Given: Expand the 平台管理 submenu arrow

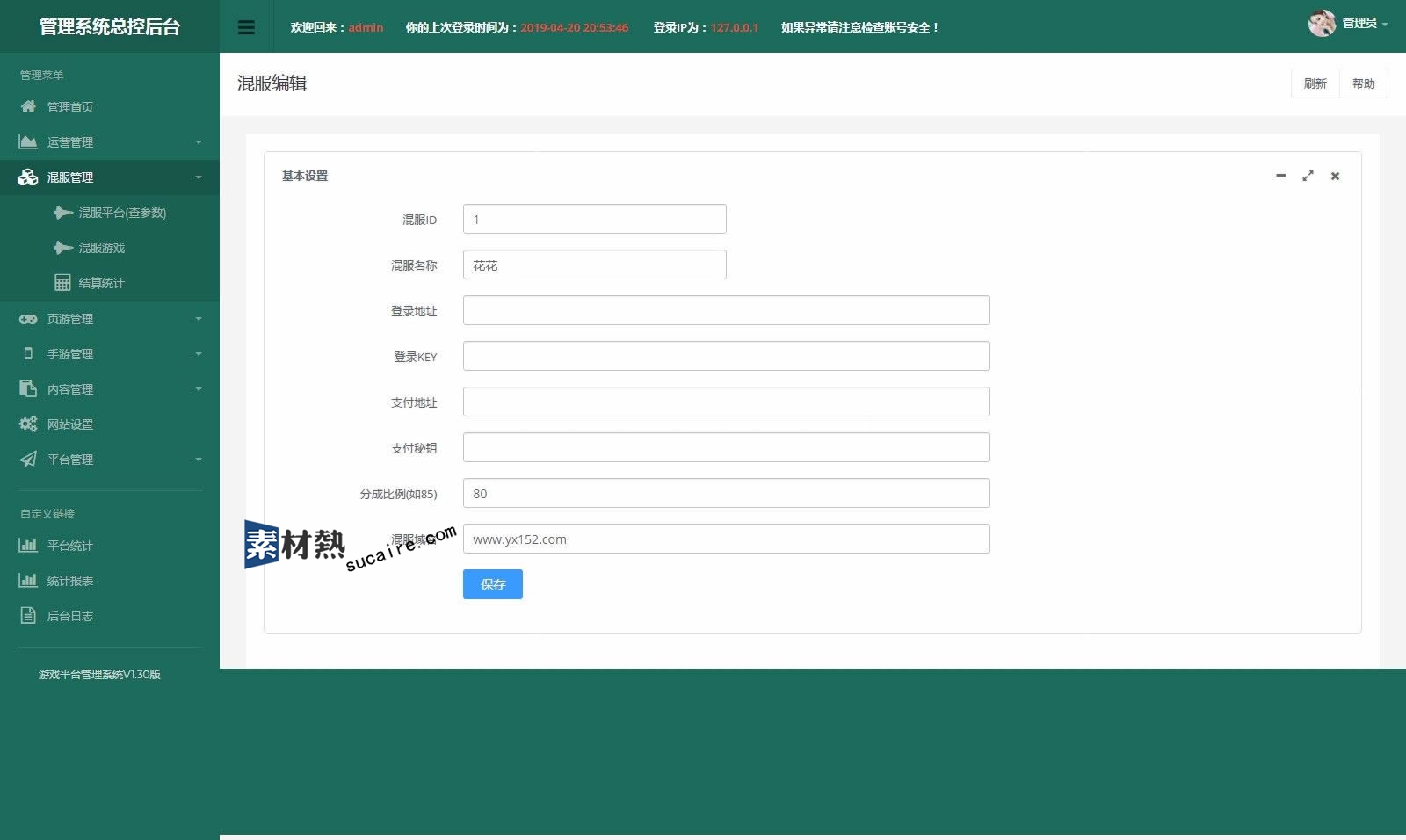Looking at the screenshot, I should (x=199, y=460).
